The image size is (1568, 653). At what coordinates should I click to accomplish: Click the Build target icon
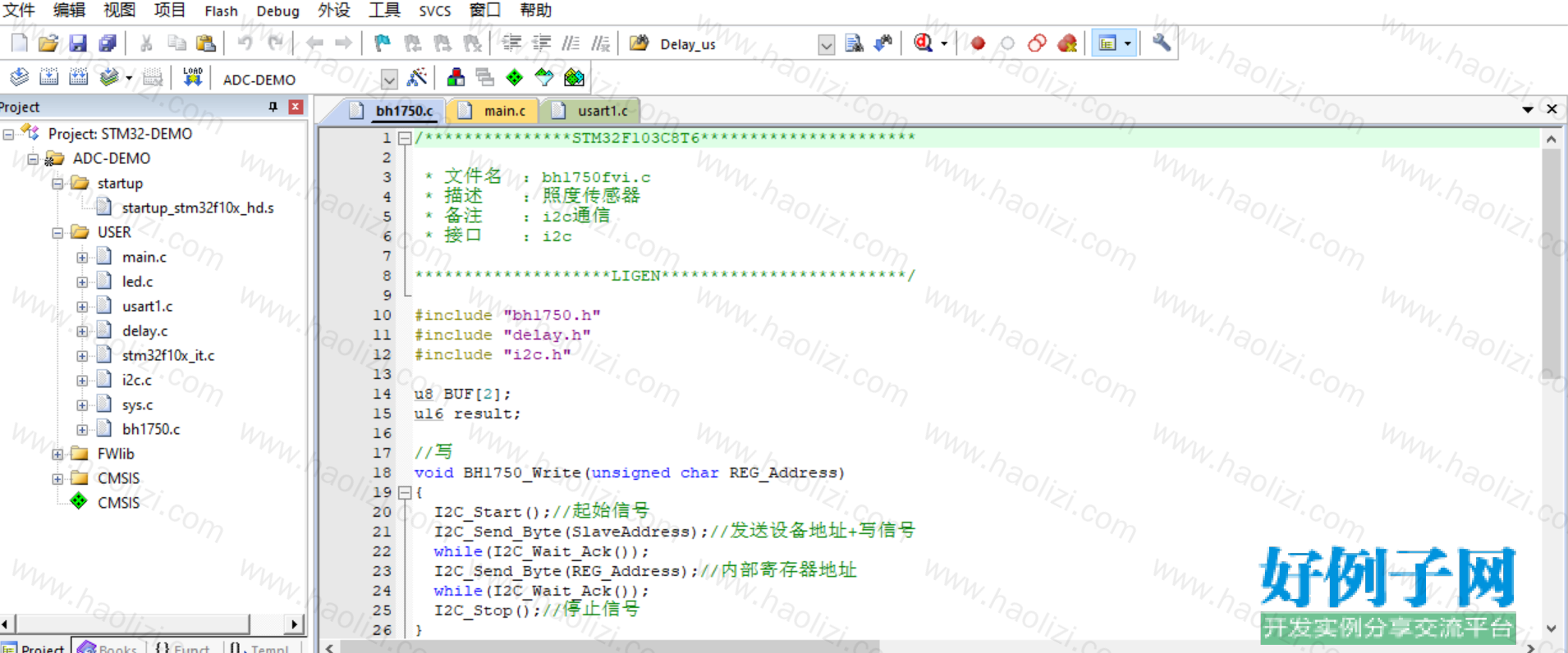pos(48,78)
